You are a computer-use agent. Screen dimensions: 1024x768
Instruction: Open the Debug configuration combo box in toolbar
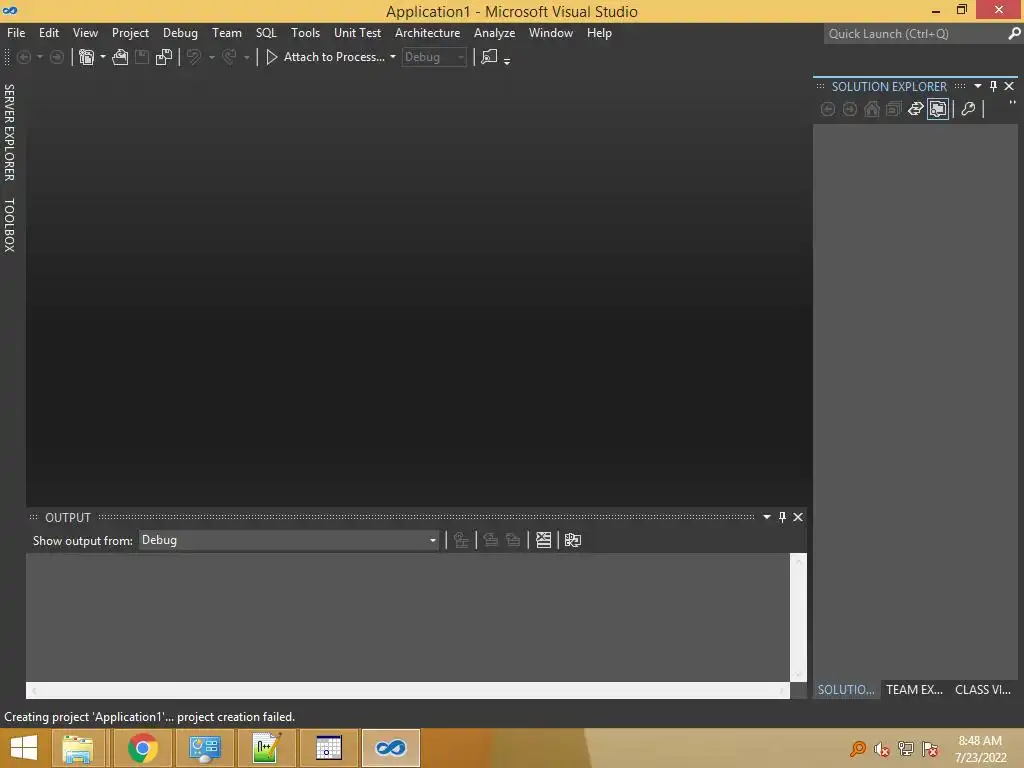click(x=434, y=57)
